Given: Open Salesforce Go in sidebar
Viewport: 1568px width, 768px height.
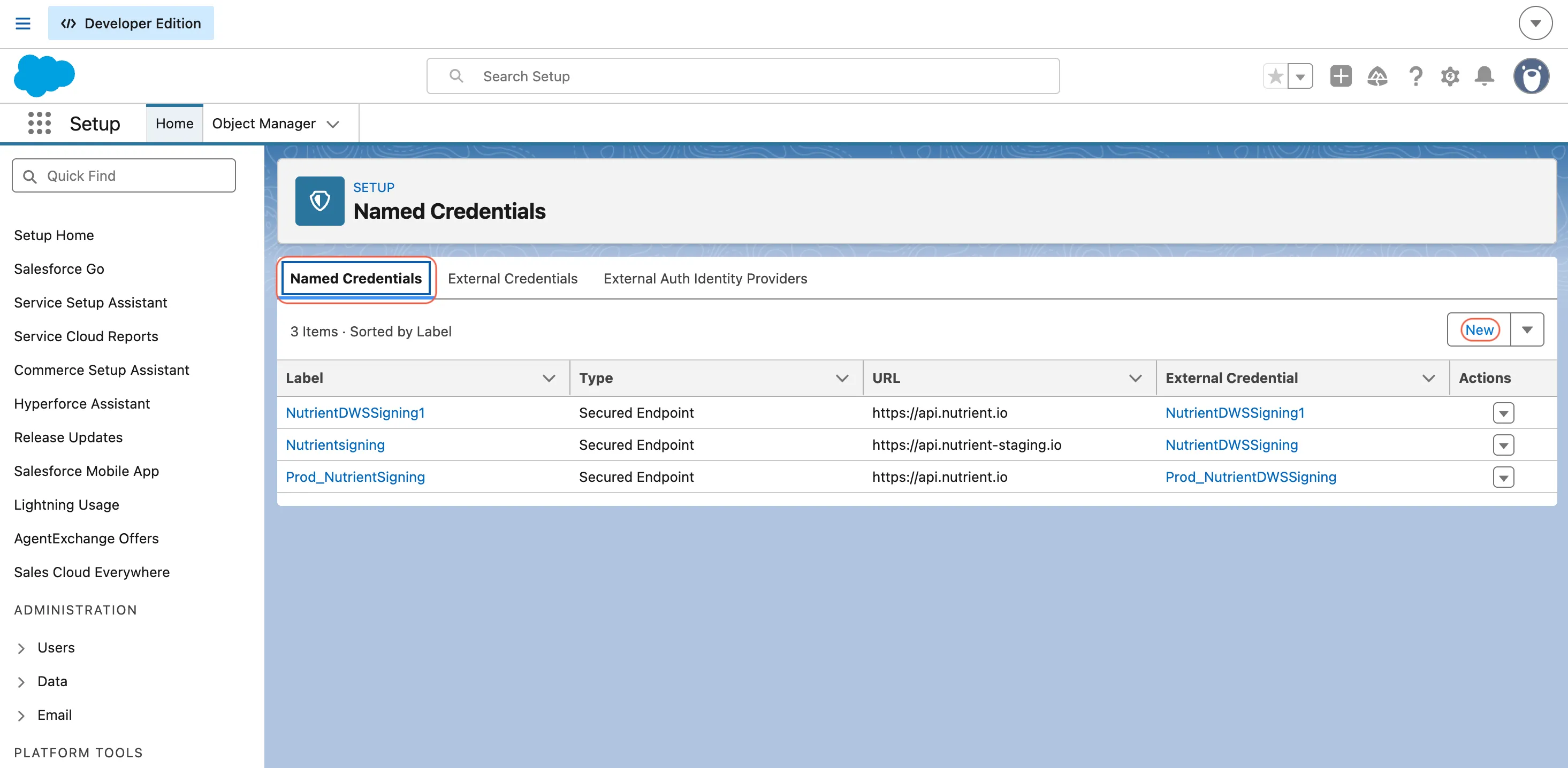Looking at the screenshot, I should coord(59,269).
